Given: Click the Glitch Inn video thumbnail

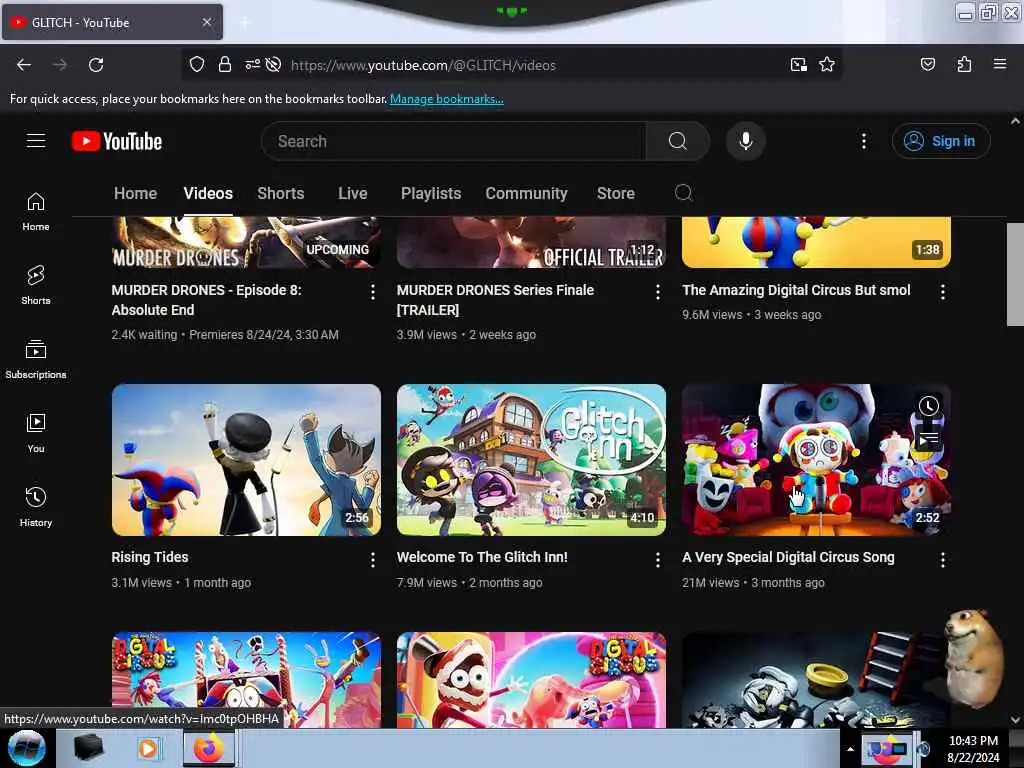Looking at the screenshot, I should [x=531, y=460].
